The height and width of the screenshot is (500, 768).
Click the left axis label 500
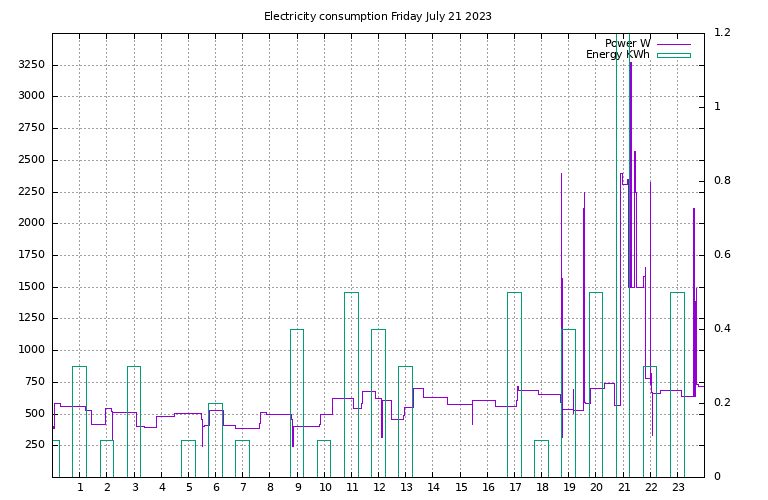pos(34,413)
